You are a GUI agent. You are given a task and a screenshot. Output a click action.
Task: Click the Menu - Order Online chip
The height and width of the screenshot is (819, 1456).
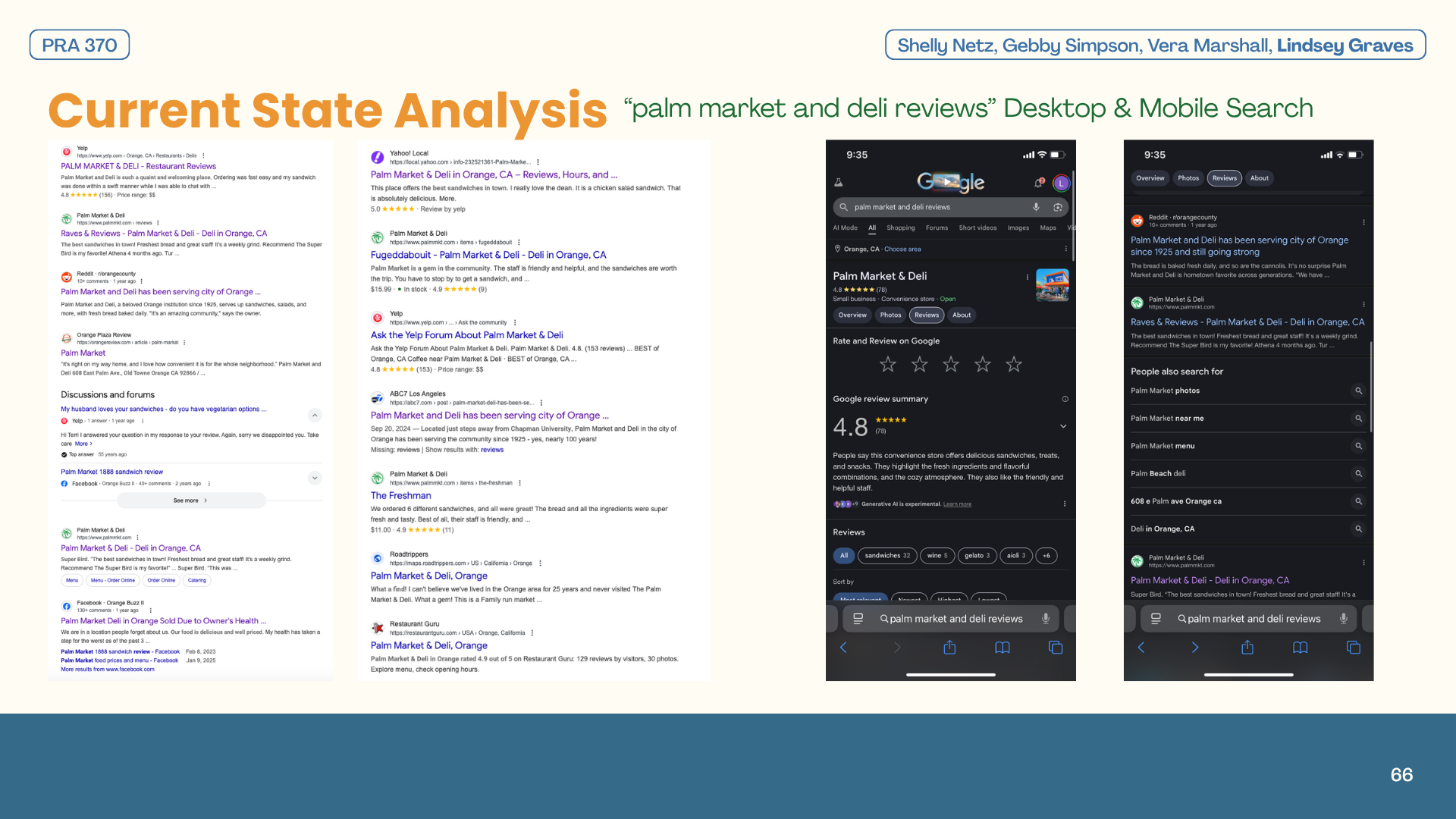(112, 581)
